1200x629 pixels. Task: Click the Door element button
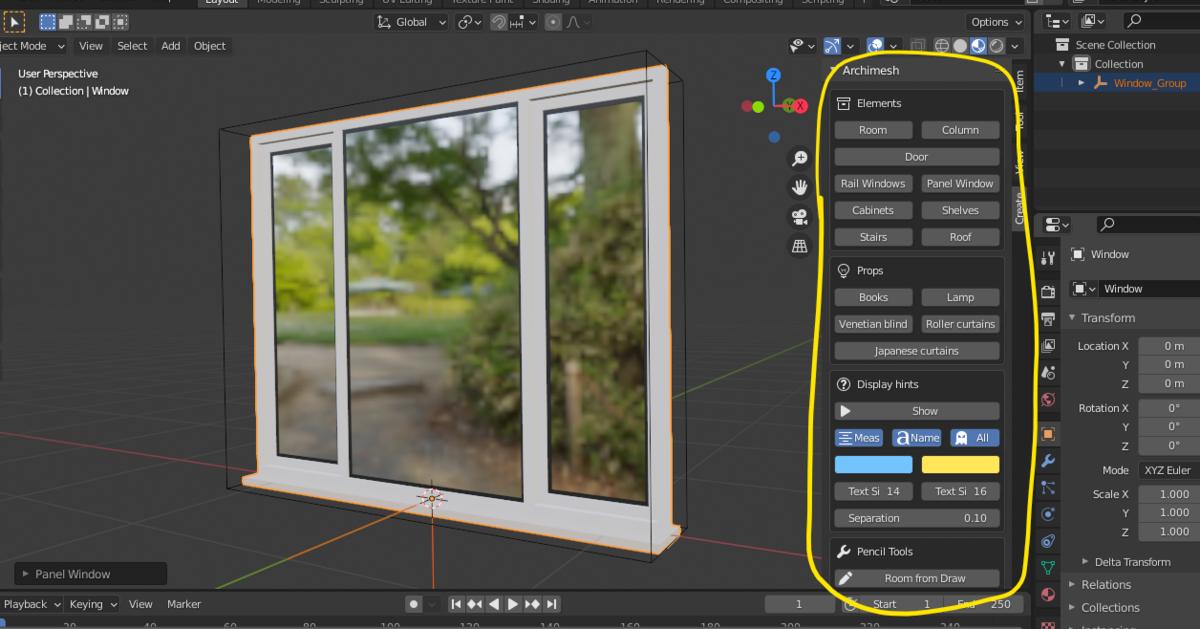pos(917,157)
